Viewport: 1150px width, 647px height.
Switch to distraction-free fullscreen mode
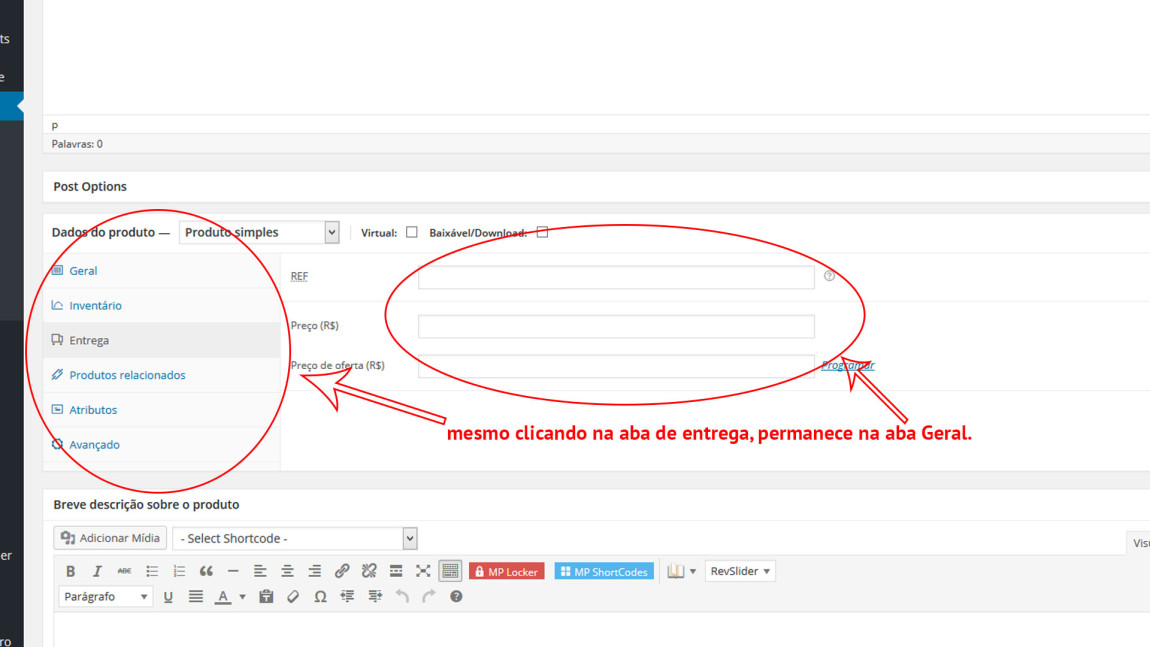click(x=423, y=571)
